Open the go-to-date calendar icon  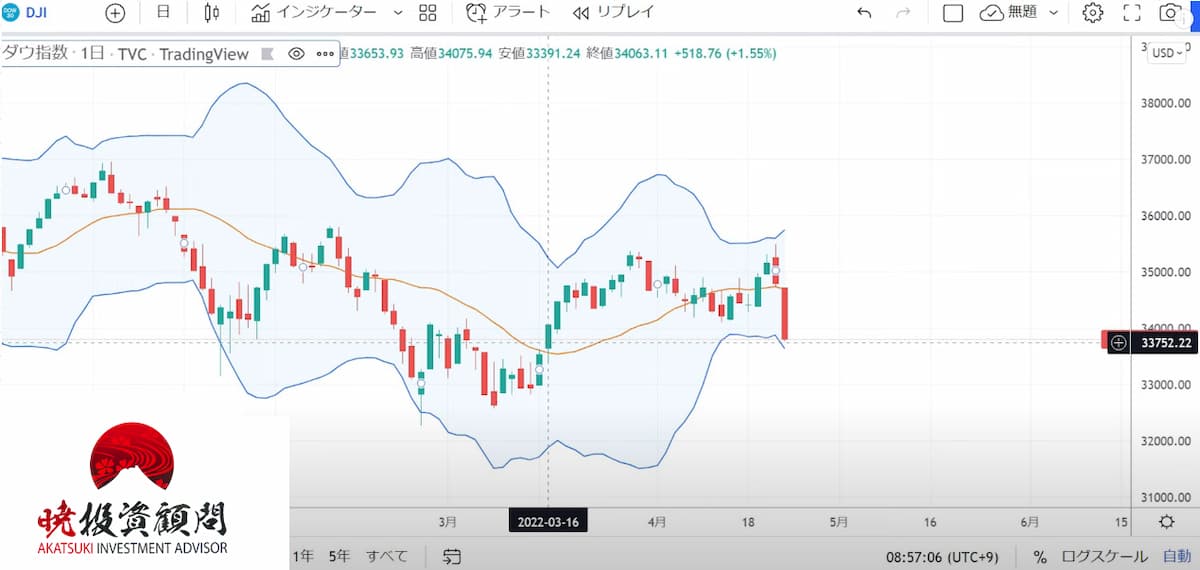(x=452, y=556)
